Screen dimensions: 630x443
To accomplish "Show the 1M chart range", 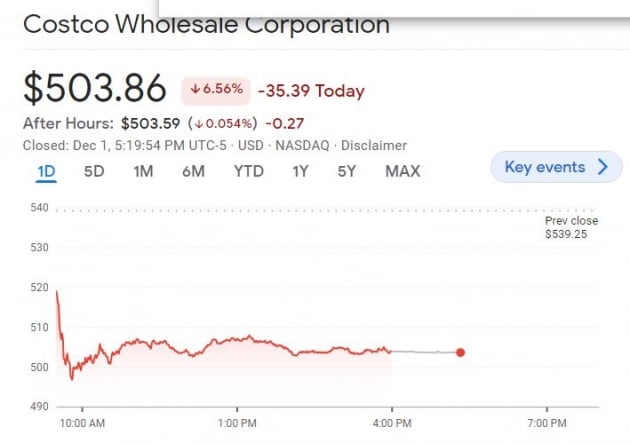I will pyautogui.click(x=143, y=171).
